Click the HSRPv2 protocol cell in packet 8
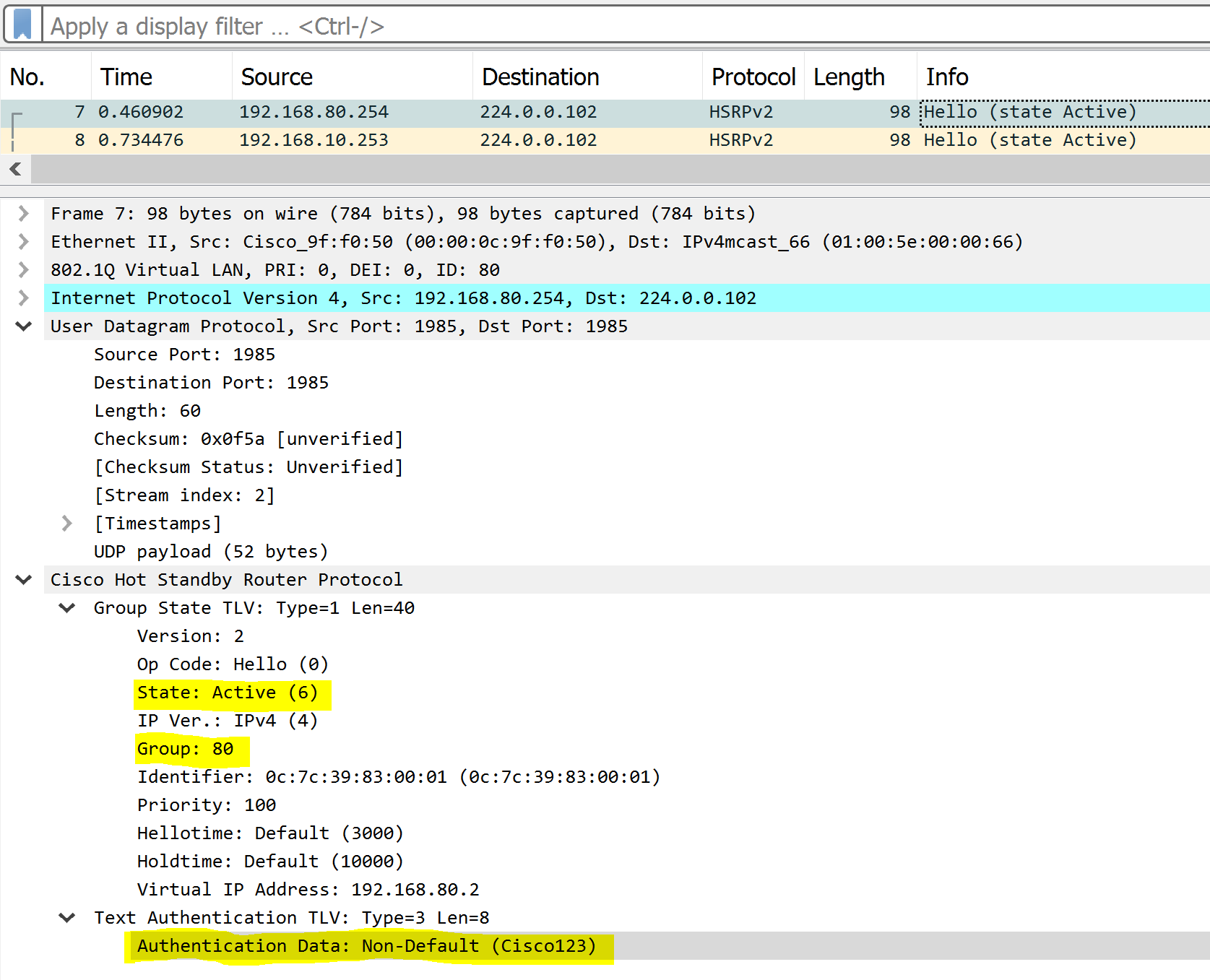 pyautogui.click(x=741, y=140)
